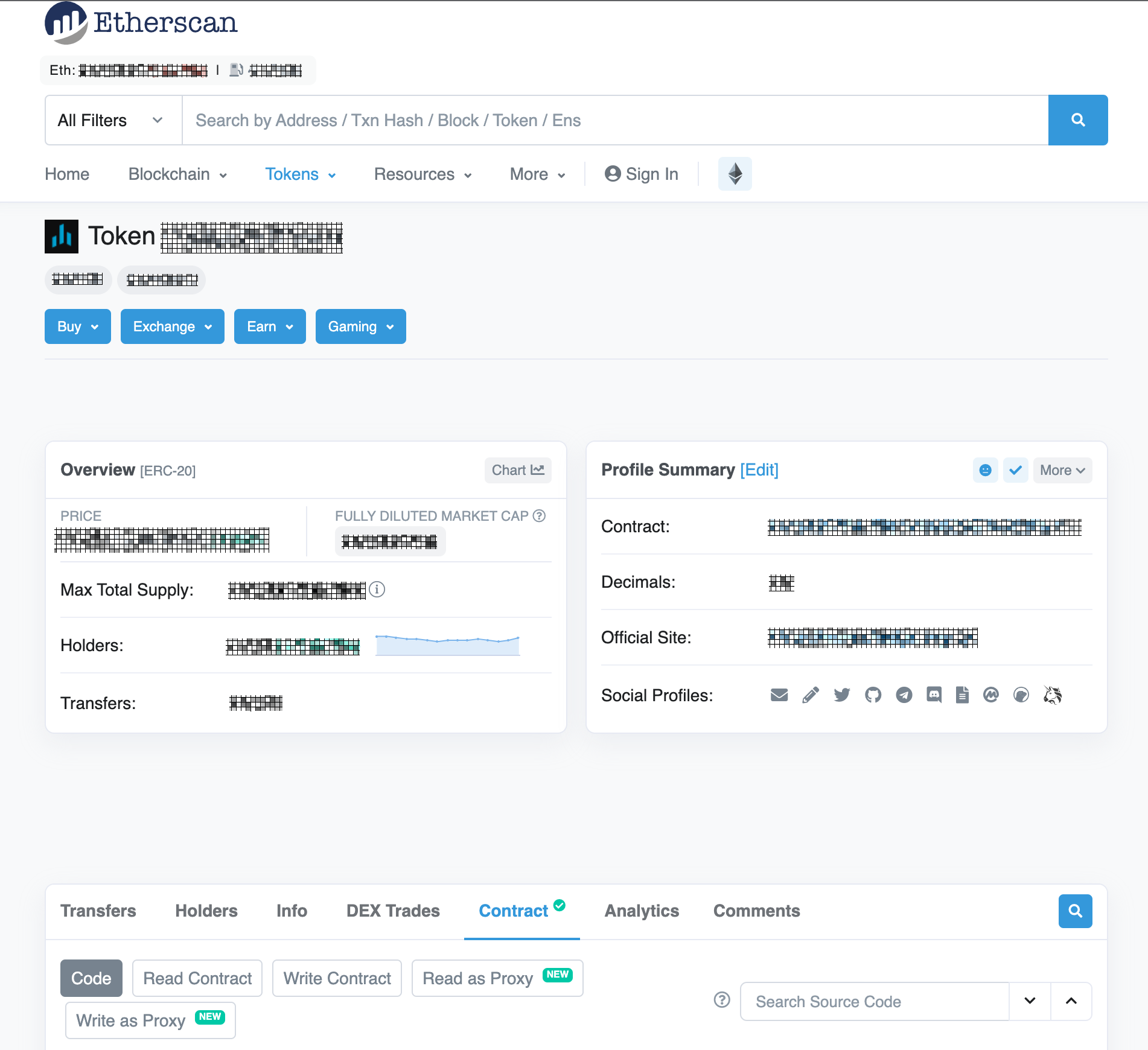Viewport: 1148px width, 1050px height.
Task: Click the Search Source Code field
Action: [x=874, y=1002]
